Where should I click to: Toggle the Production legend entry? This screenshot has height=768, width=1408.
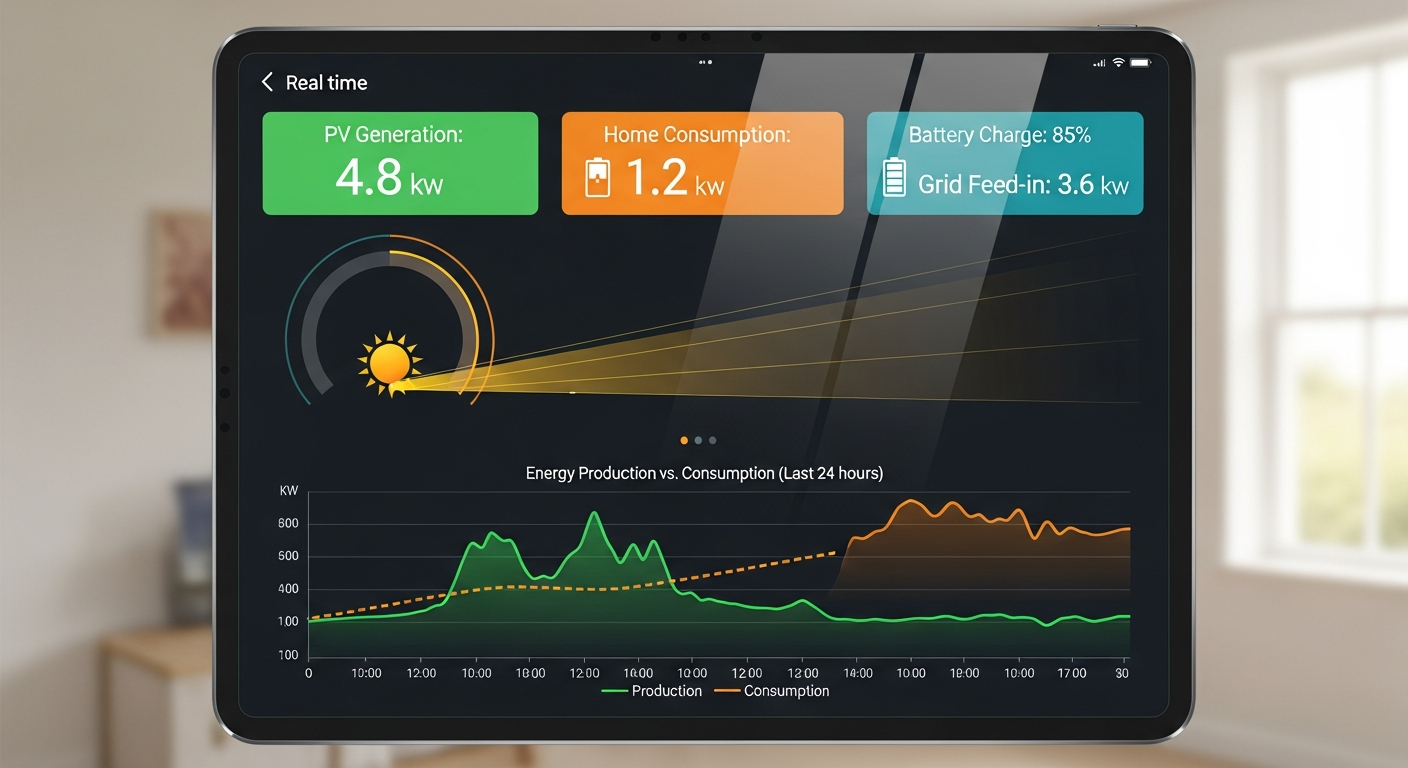pos(652,691)
